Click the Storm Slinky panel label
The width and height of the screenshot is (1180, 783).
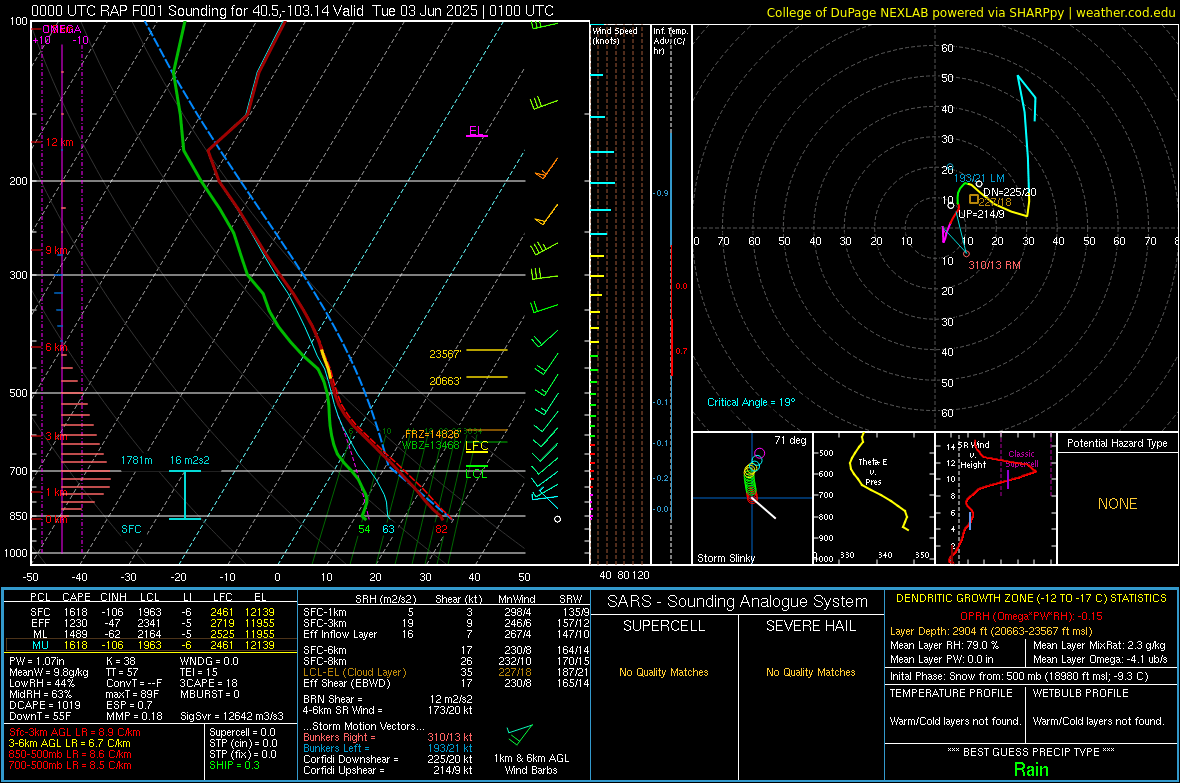tap(725, 558)
